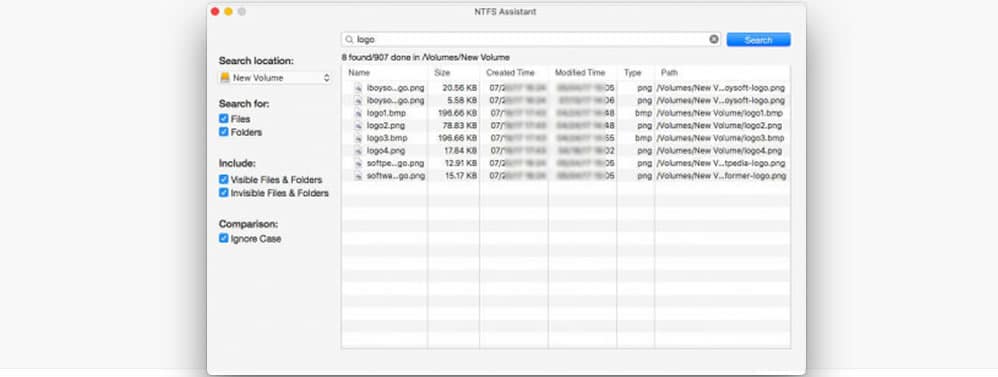Click the file icon of logo4.png
998x377 pixels.
[358, 150]
